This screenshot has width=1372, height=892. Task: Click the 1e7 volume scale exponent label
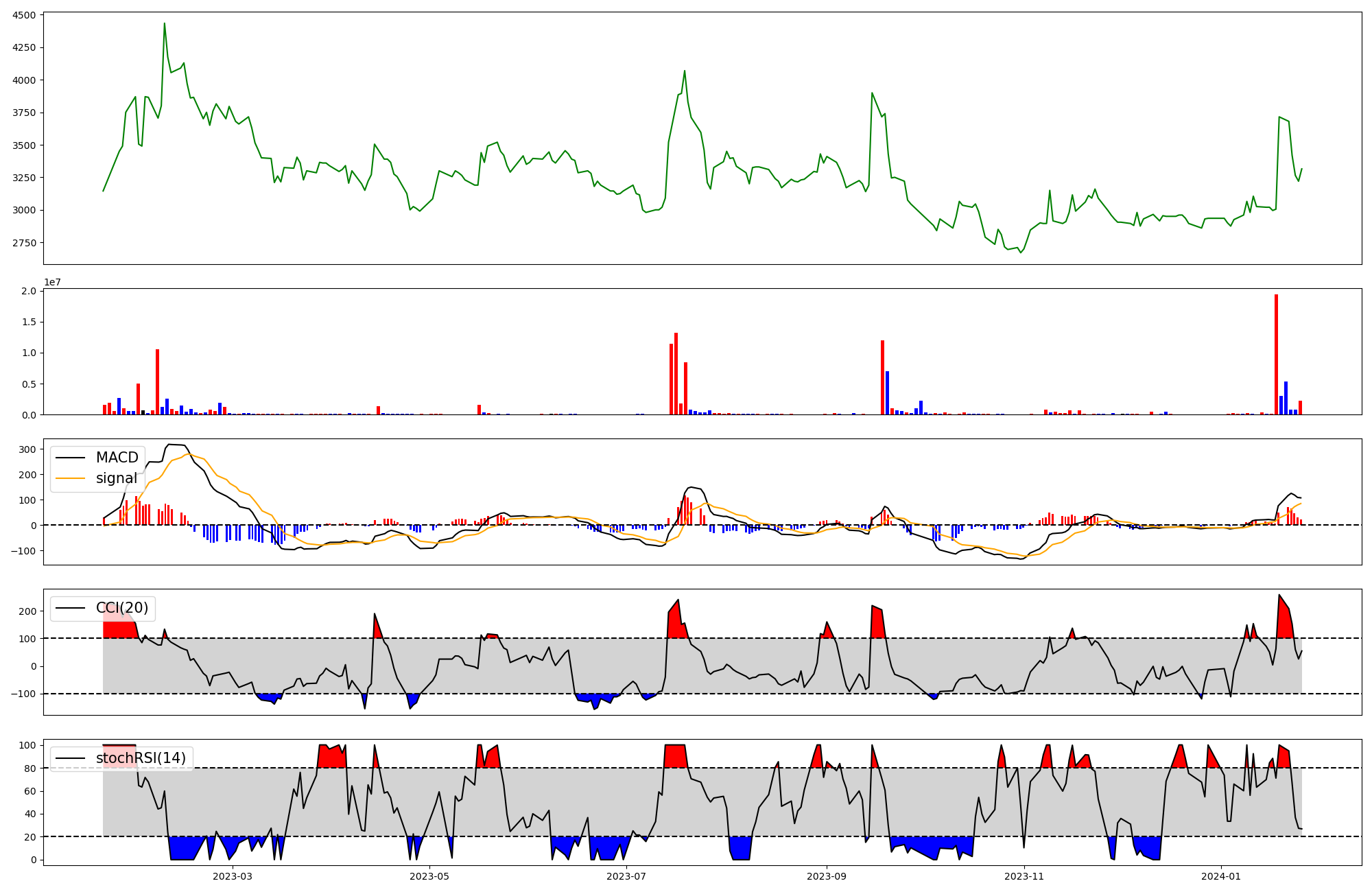(52, 282)
